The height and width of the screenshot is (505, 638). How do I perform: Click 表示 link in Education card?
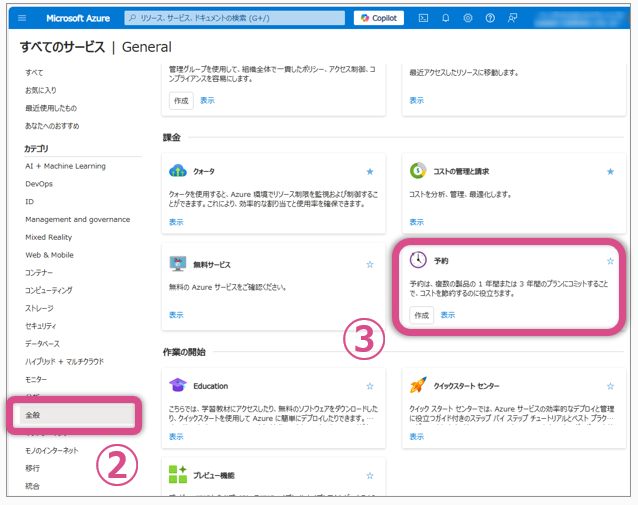click(176, 437)
